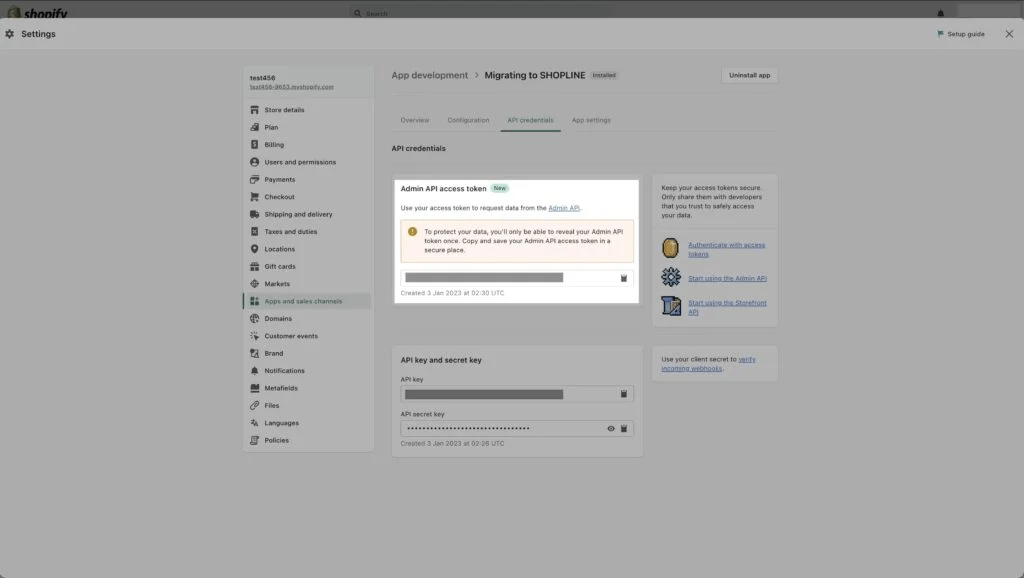Open the Setup guide
Viewport: 1024px width, 578px height.
[961, 34]
